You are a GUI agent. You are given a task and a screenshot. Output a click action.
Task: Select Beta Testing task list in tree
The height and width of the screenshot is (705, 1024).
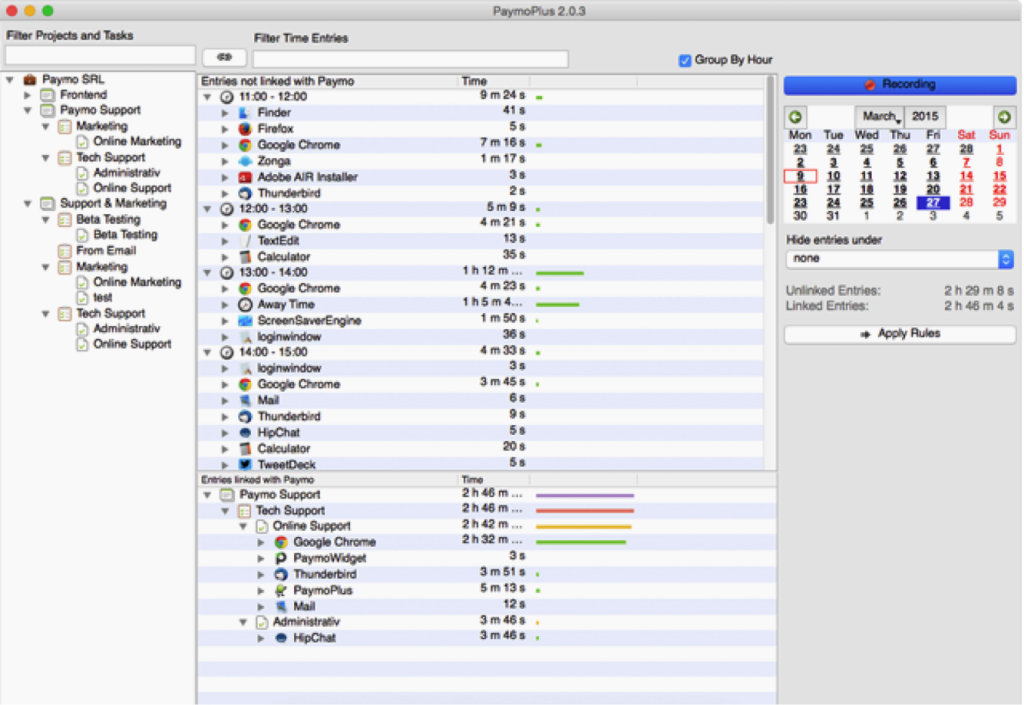(108, 219)
